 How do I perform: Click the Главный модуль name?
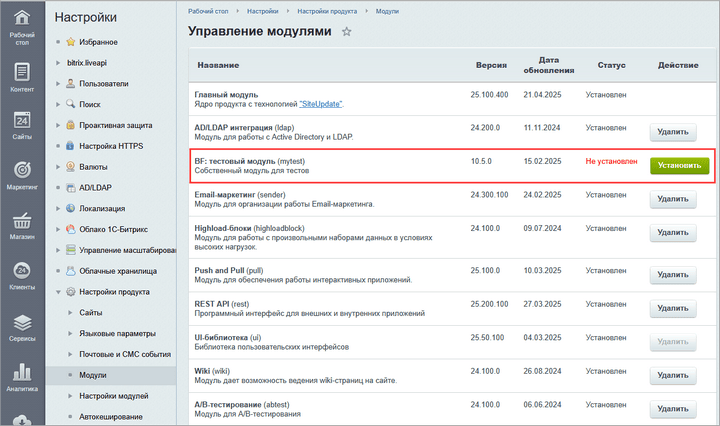(226, 95)
